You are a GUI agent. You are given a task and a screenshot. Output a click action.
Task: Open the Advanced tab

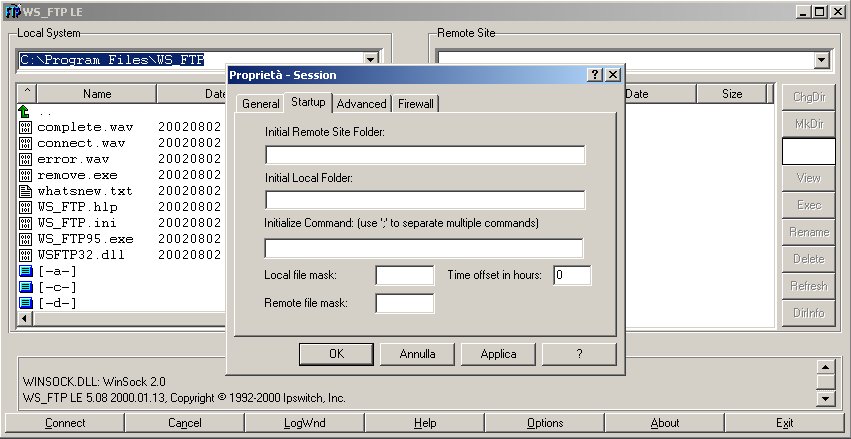361,104
